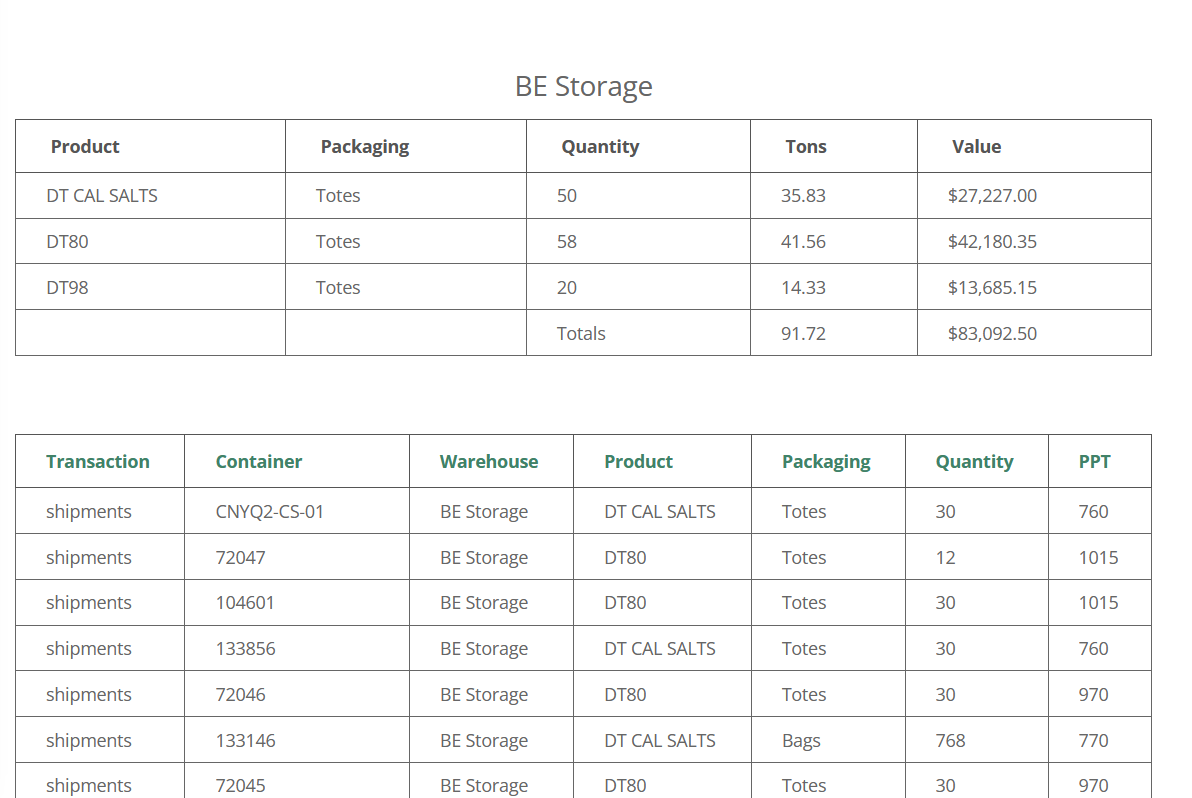Click container cell CNYQ2-CS-01
Image resolution: width=1192 pixels, height=798 pixels.
[x=270, y=511]
